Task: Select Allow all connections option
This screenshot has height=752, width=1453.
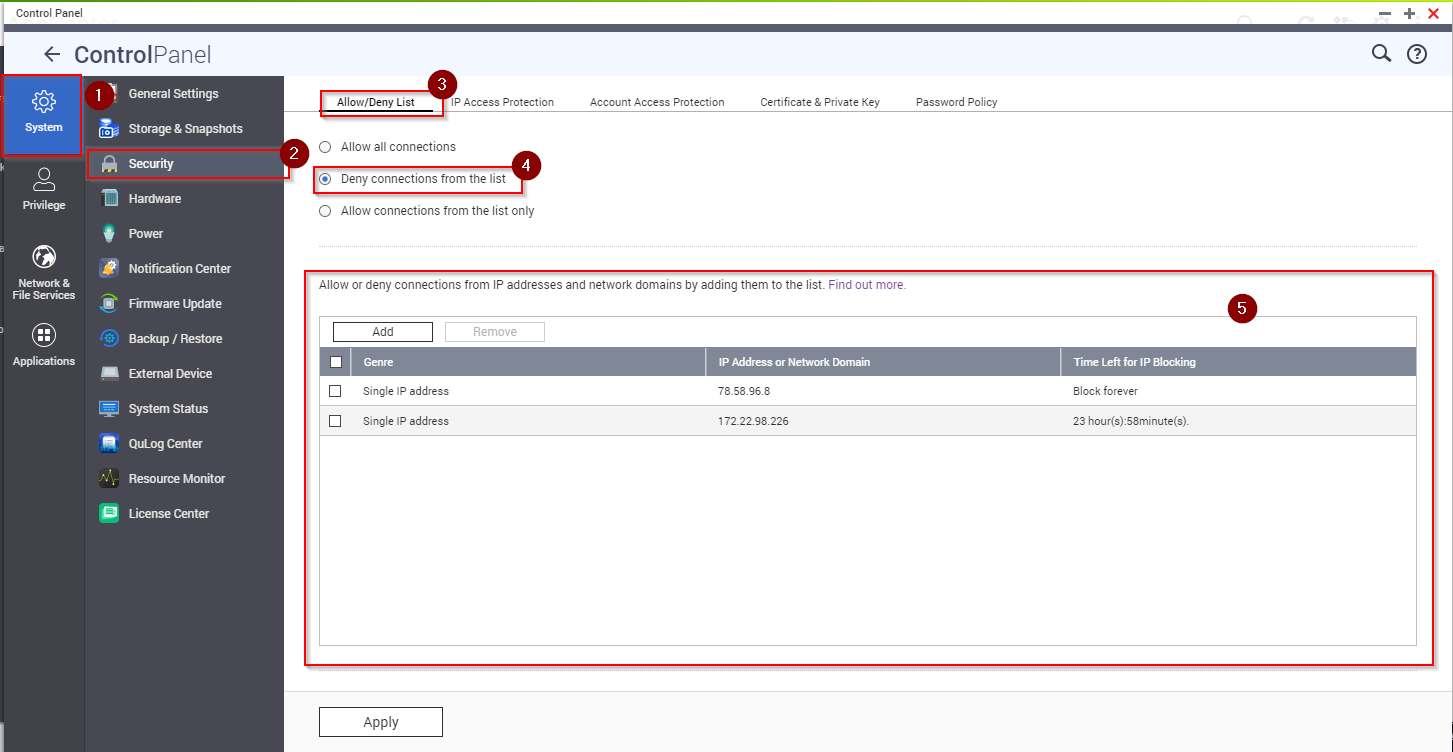Action: click(325, 147)
